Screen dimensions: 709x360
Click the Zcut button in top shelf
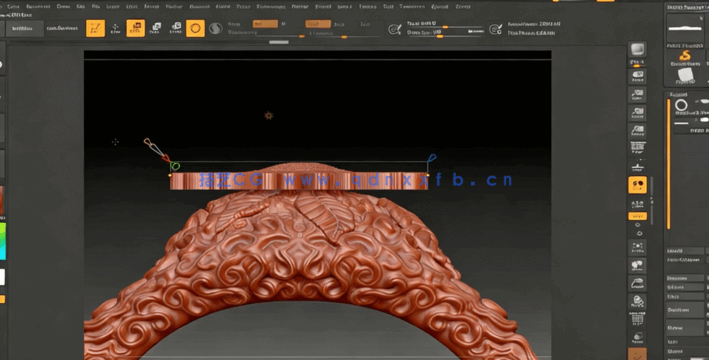[365, 24]
